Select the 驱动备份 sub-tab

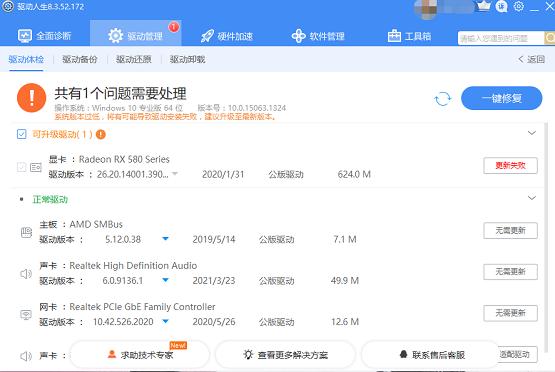coord(80,59)
